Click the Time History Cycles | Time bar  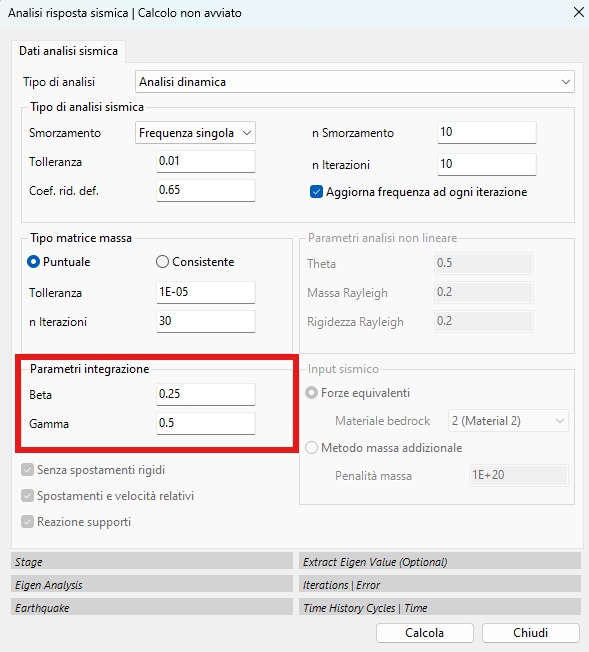pyautogui.click(x=440, y=608)
